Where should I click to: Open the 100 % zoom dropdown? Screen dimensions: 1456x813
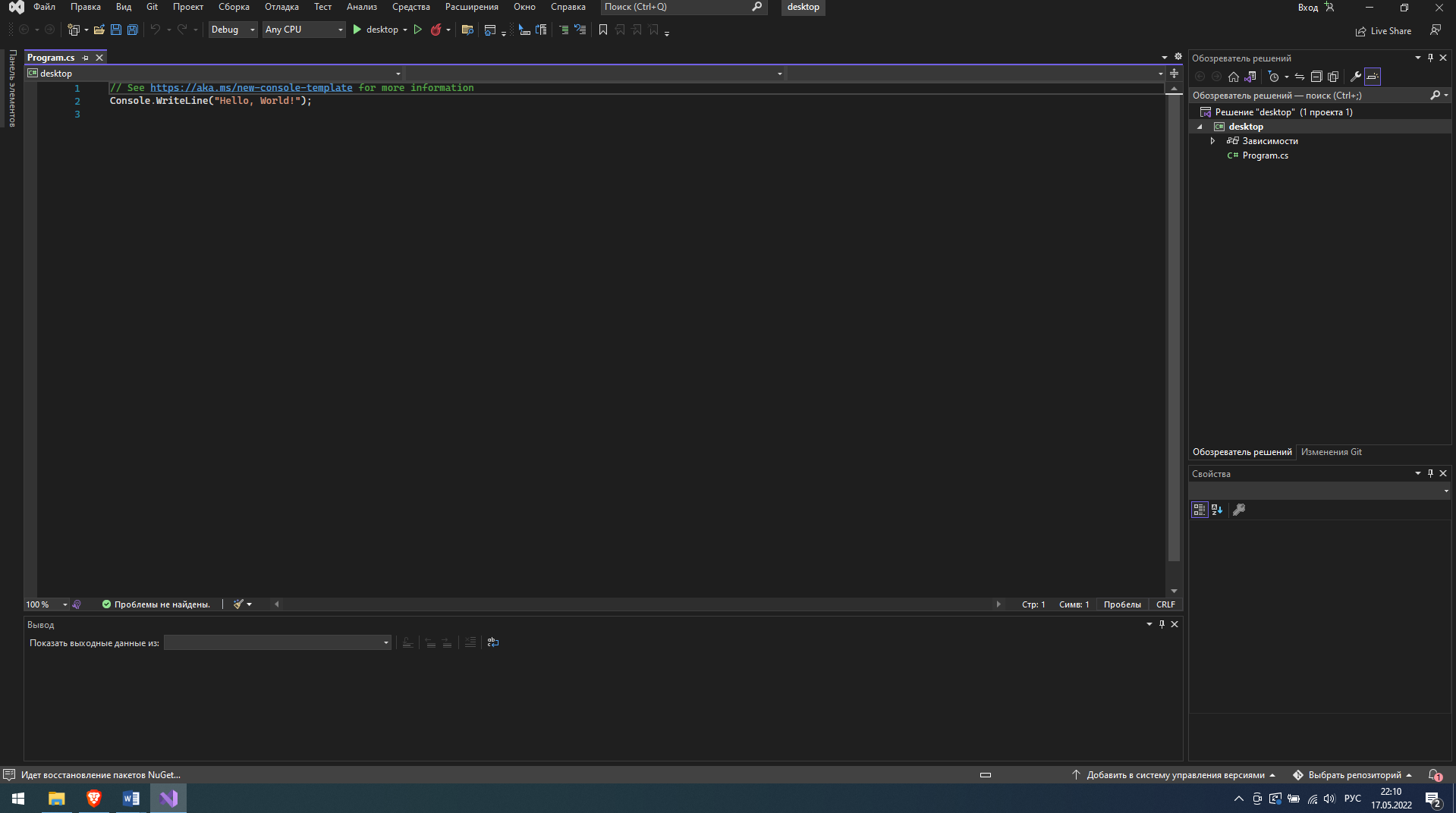pos(46,604)
